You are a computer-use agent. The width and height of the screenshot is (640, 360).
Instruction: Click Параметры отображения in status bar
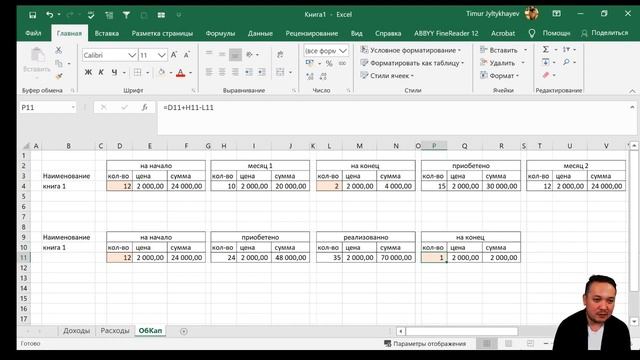coord(424,344)
